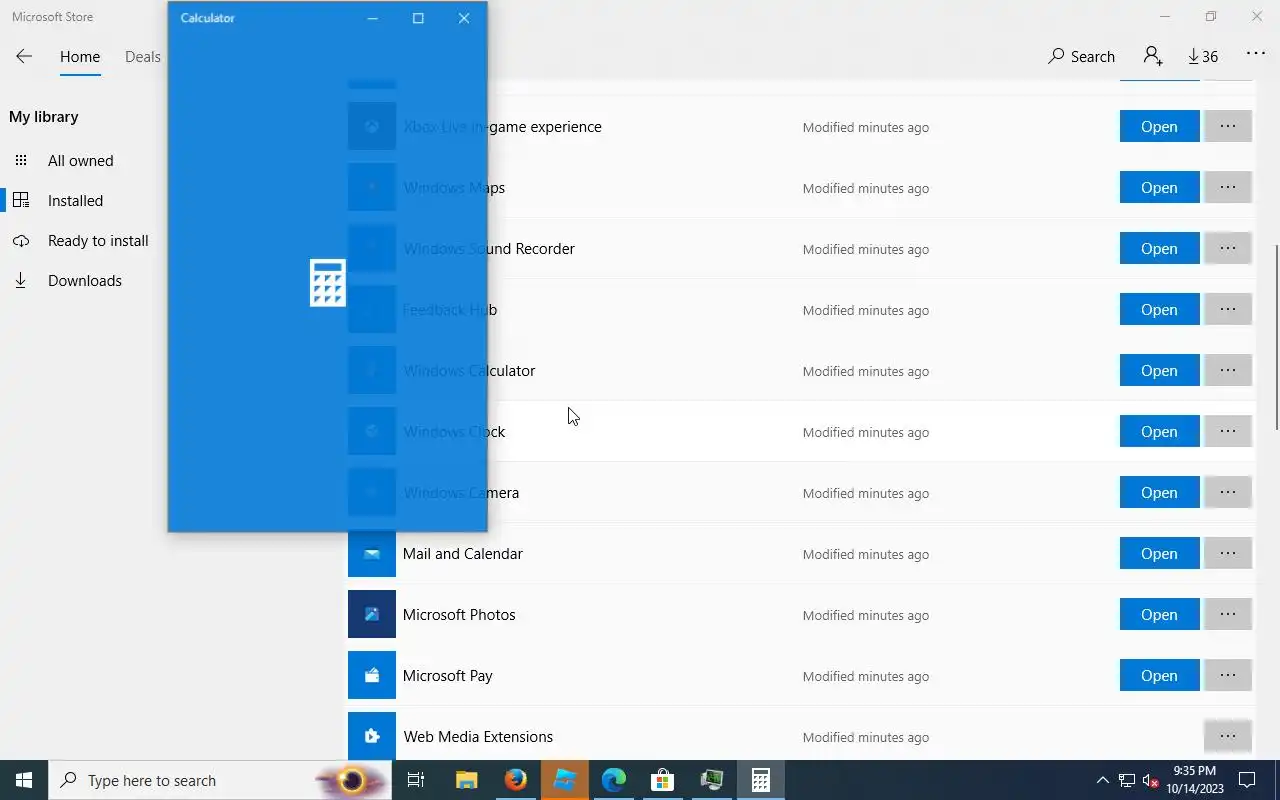The image size is (1280, 800).
Task: Open Mail and Calendar app
Action: 1159,553
